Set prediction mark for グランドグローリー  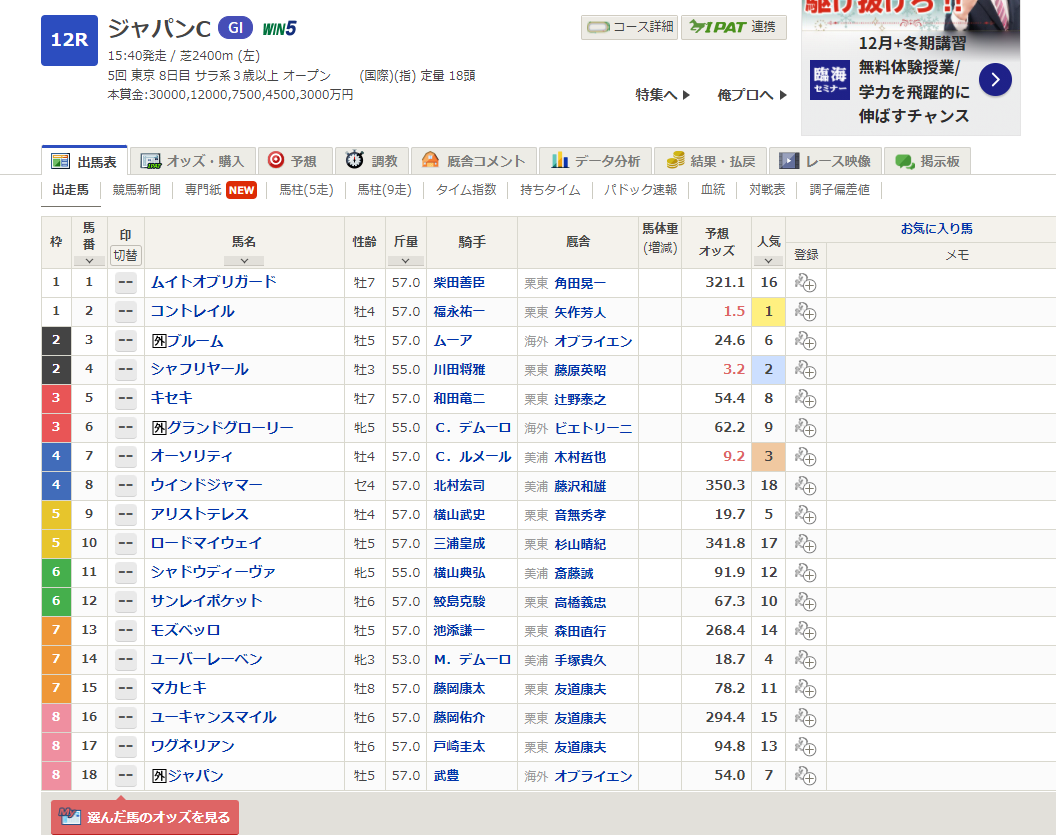point(126,428)
